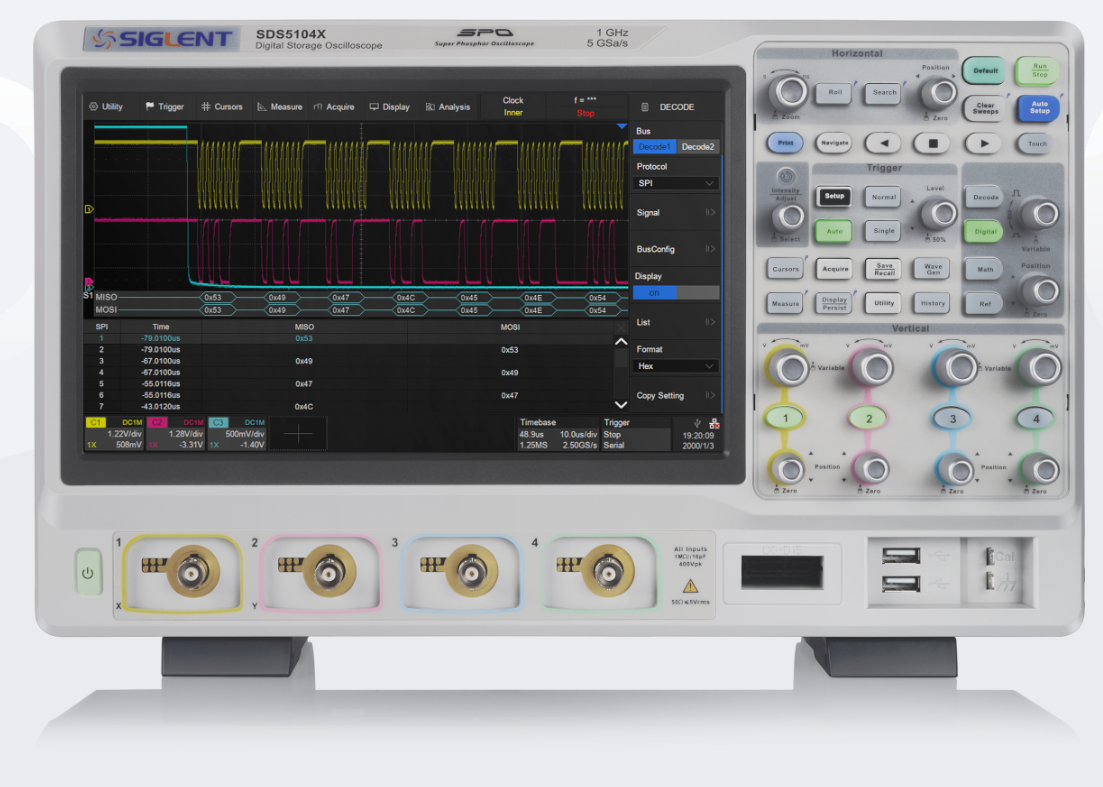Push the blue Print button
Screen dimensions: 1103x787
click(785, 143)
